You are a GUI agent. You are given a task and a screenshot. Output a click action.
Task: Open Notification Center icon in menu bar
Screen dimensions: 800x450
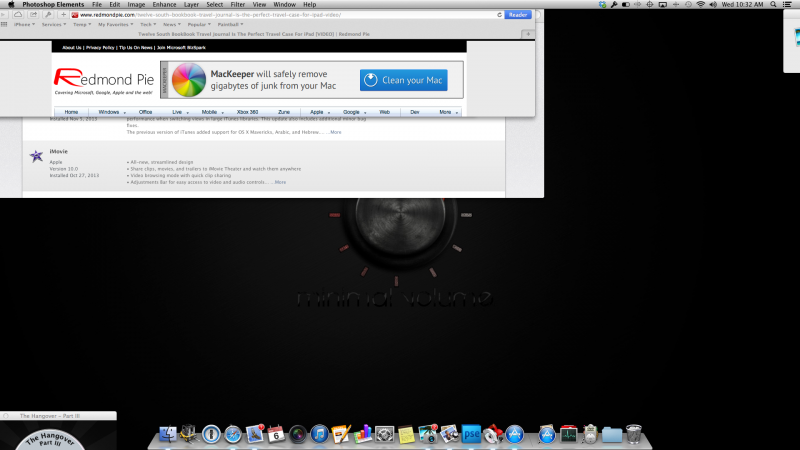788,4
